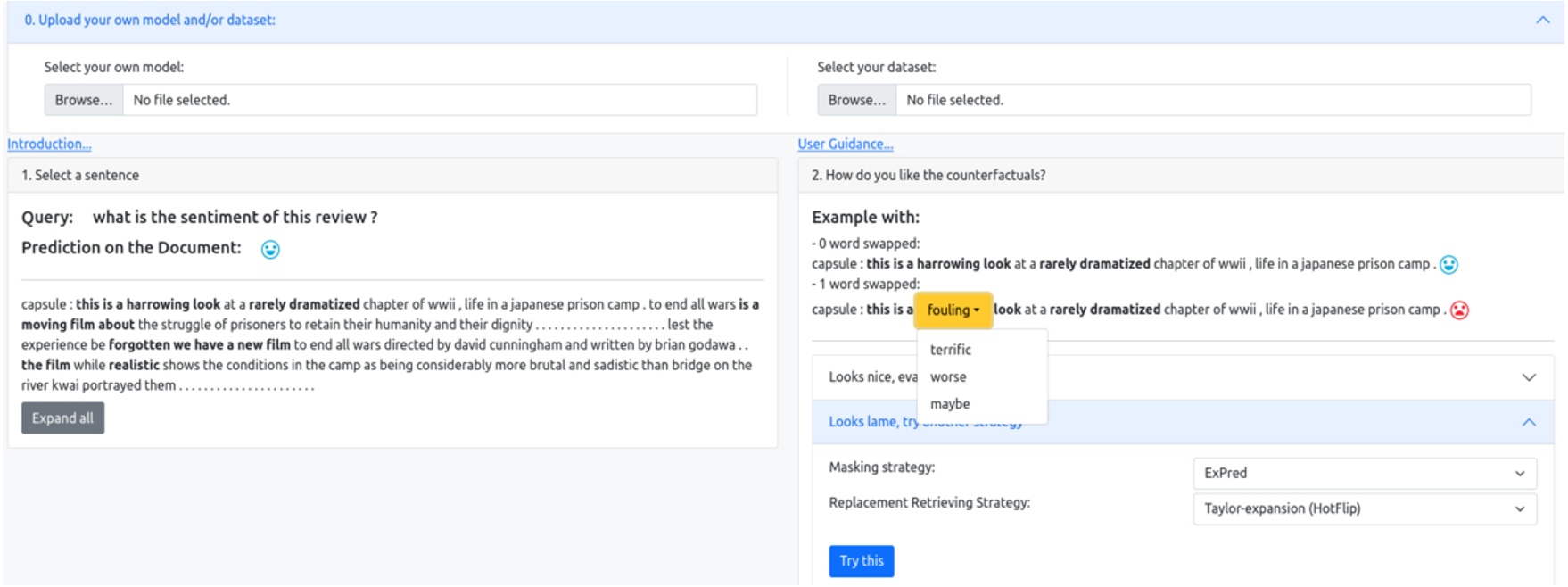Pick 'maybe' from the replacement options
Screen dimensions: 1568x587
pos(949,404)
